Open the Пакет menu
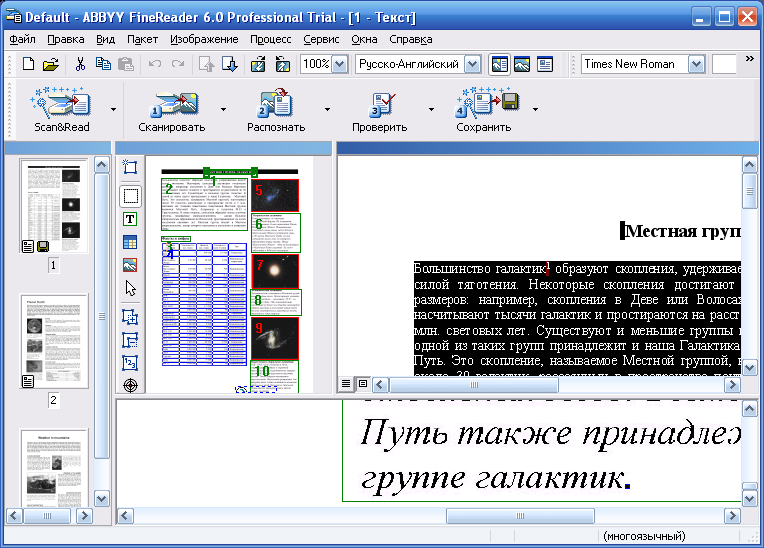Viewport: 764px width, 548px height. (x=142, y=39)
